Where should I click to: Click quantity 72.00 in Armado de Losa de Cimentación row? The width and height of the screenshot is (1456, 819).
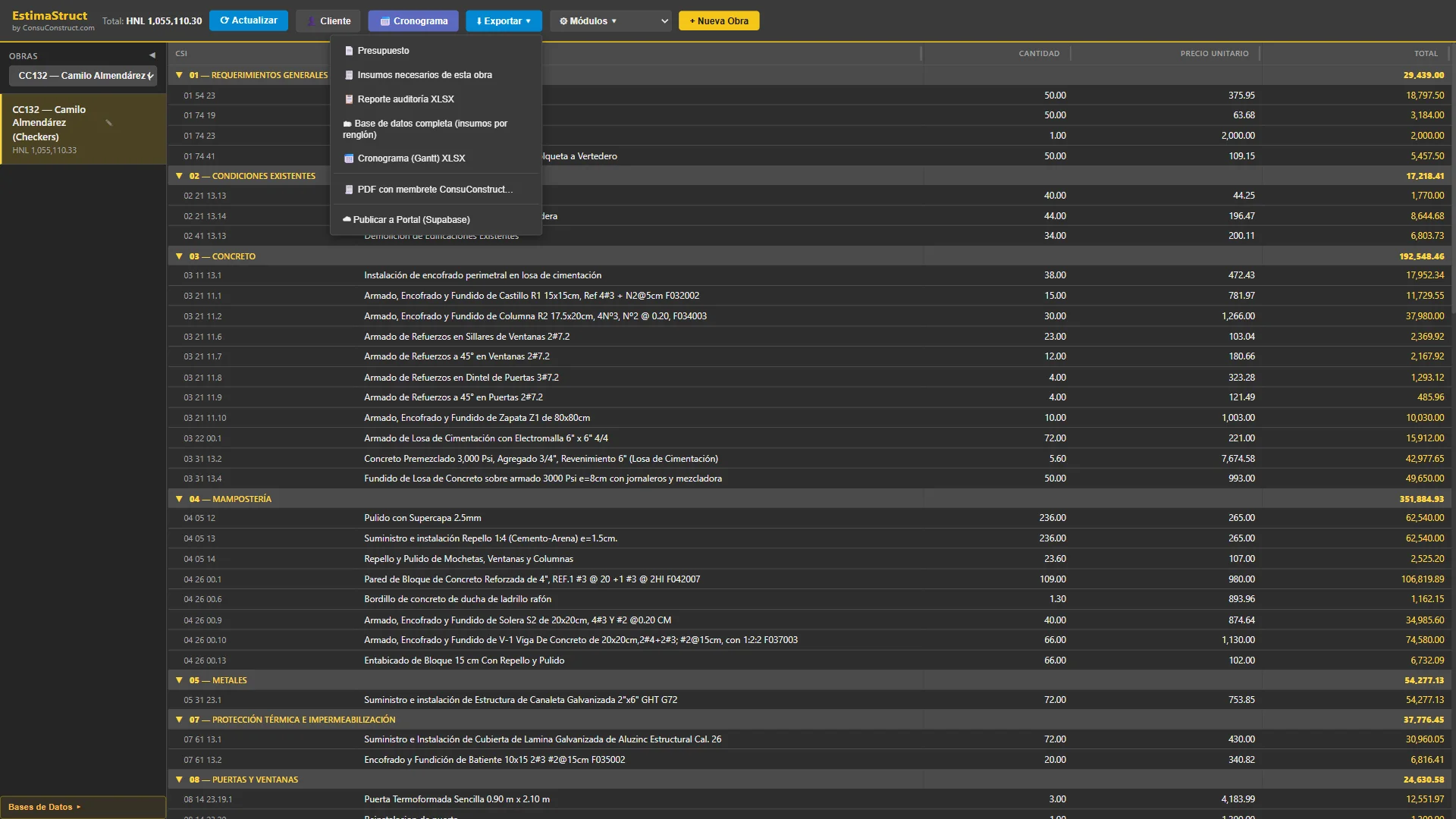pos(1055,438)
